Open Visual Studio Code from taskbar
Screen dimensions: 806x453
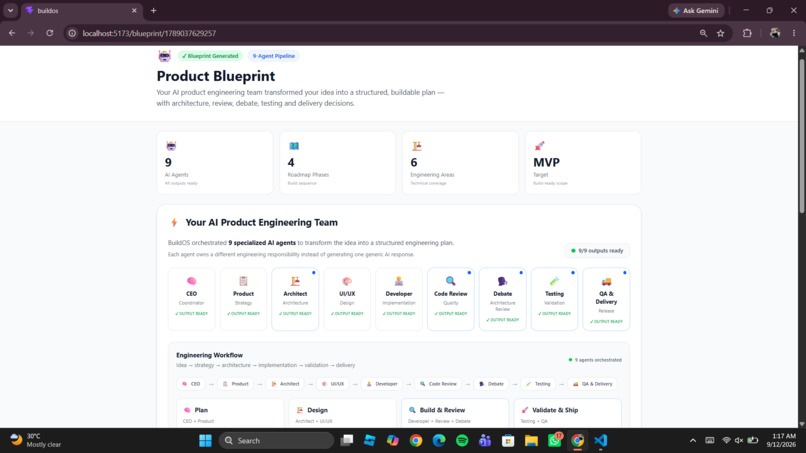(x=600, y=441)
